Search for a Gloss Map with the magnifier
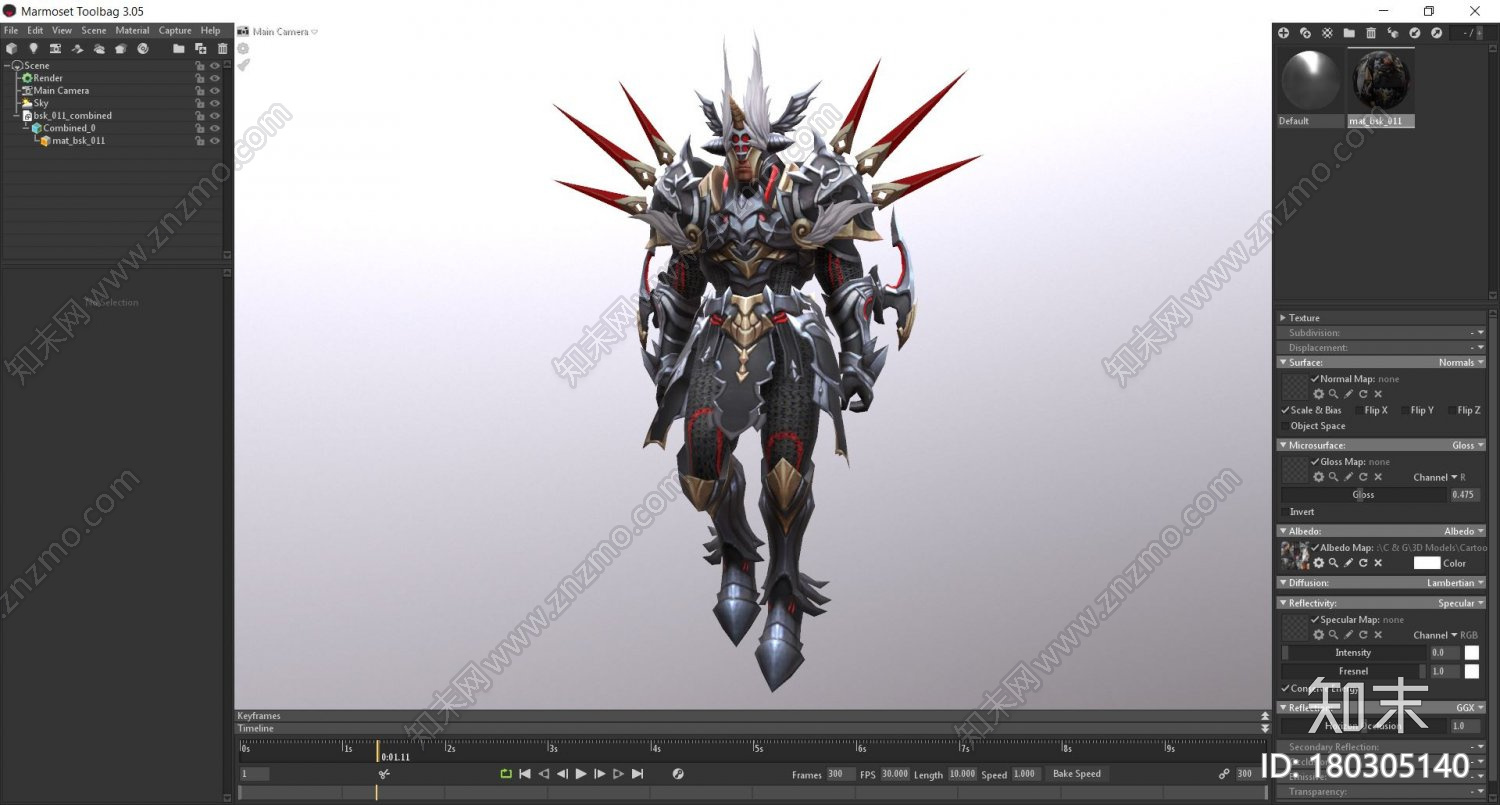Viewport: 1500px width, 805px height. tap(1333, 477)
